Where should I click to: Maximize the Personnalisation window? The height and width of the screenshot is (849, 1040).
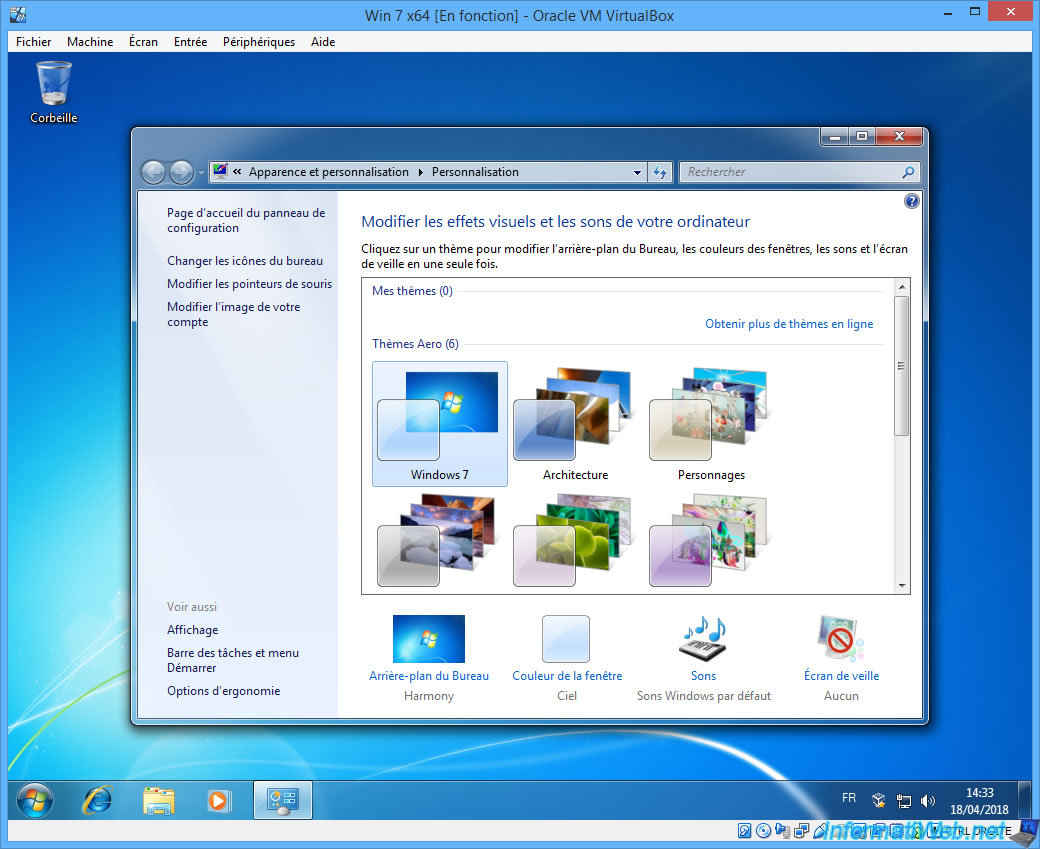(862, 136)
